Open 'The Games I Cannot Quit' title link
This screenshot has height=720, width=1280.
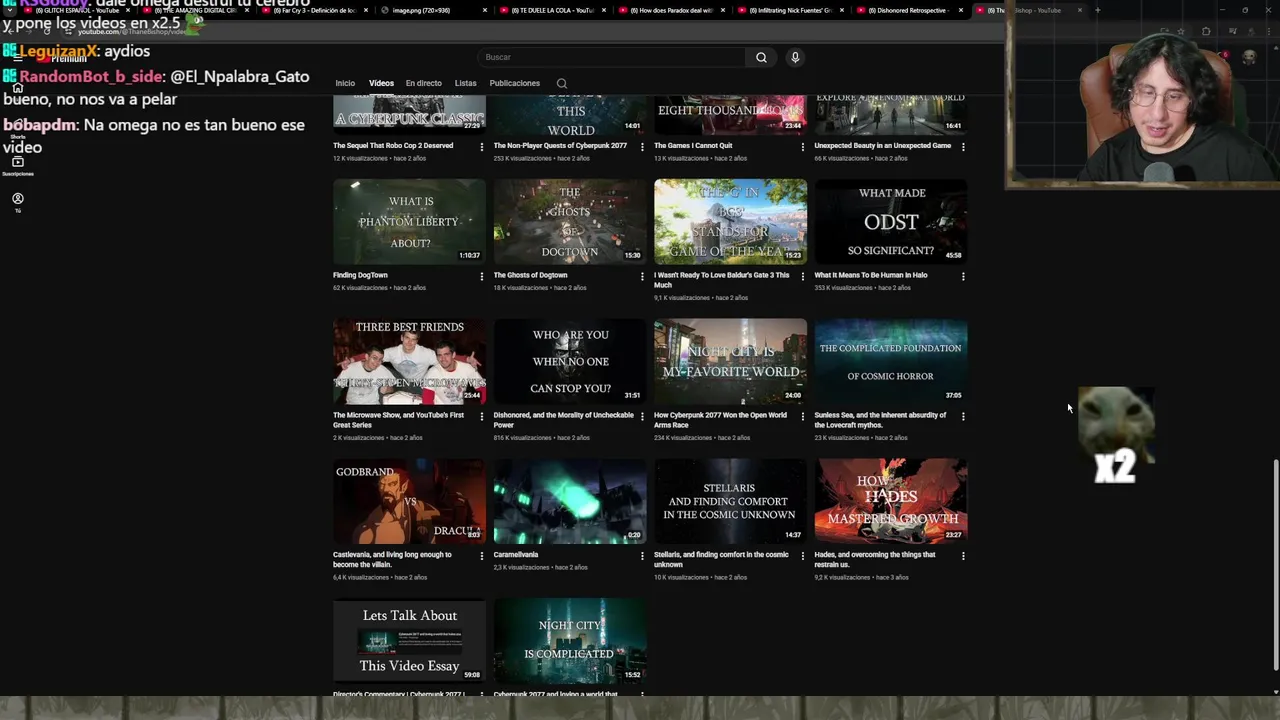(693, 146)
